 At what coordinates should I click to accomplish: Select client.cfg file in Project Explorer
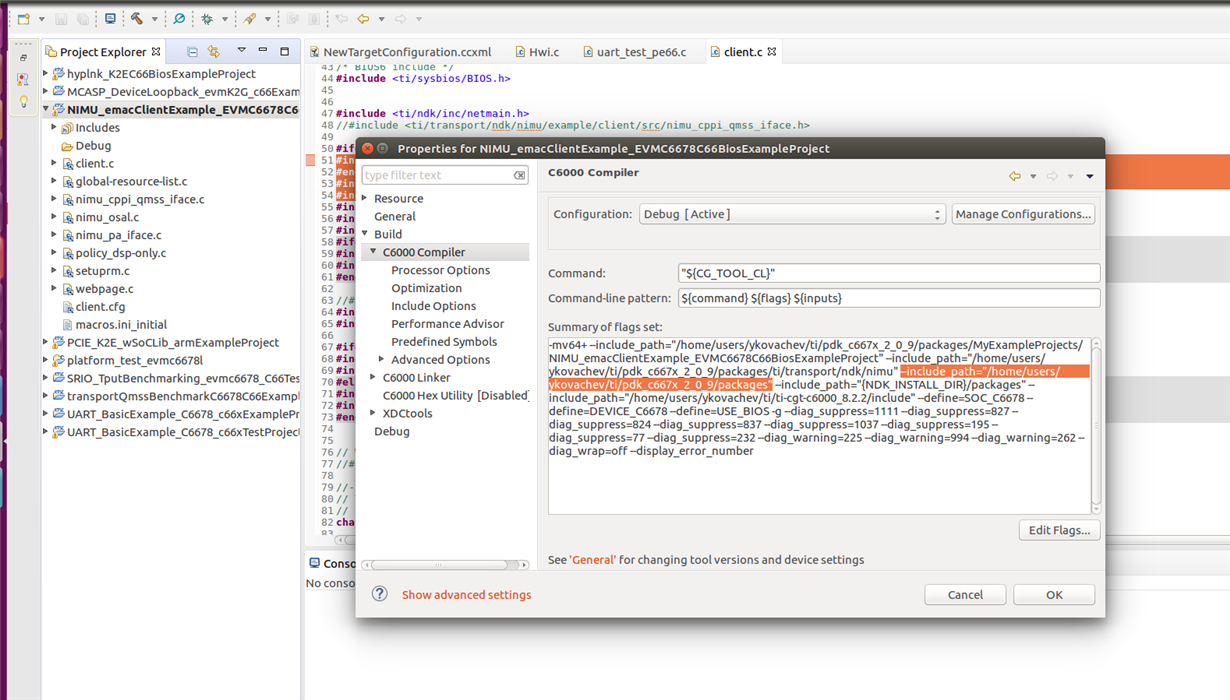click(x=100, y=307)
